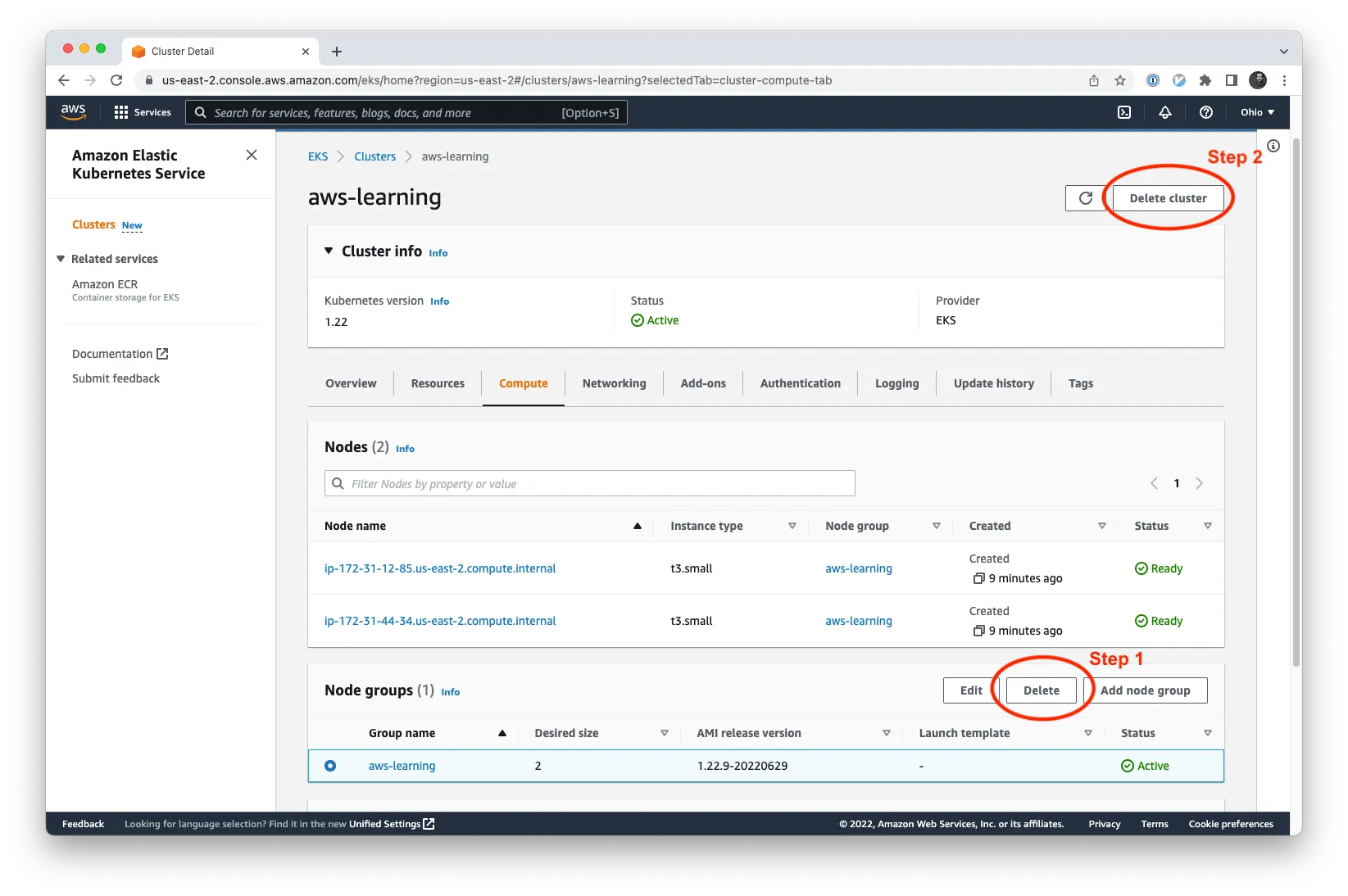This screenshot has height=896, width=1348.
Task: Switch to the Authentication tab
Action: [x=801, y=383]
